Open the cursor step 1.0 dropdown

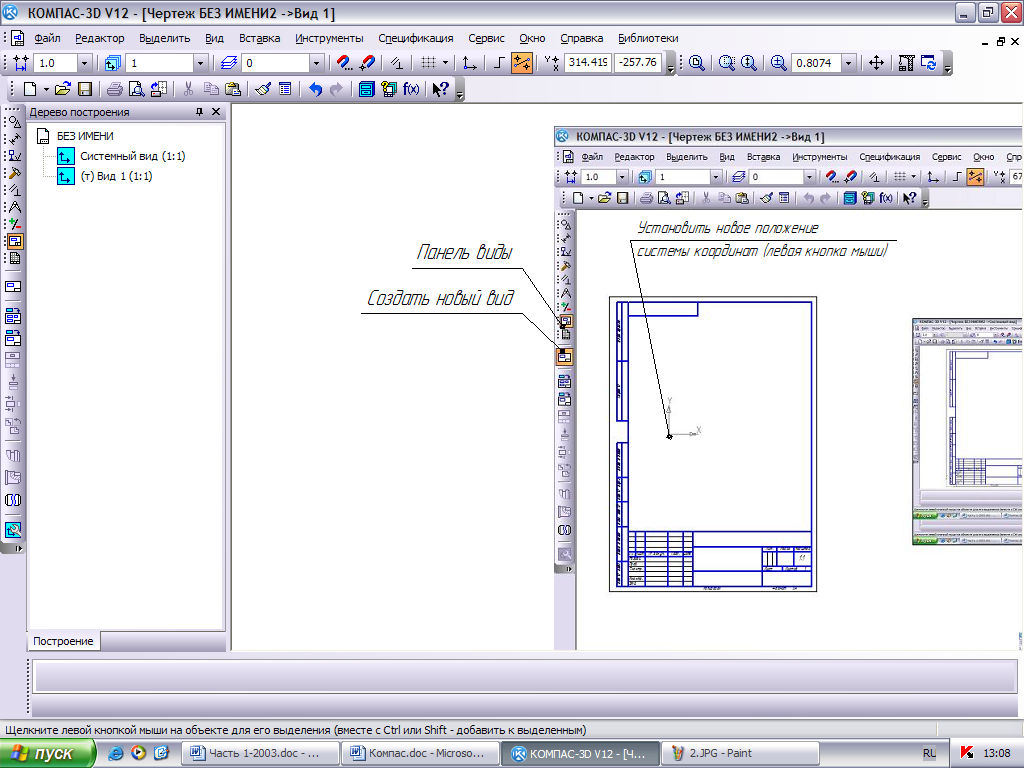(84, 63)
